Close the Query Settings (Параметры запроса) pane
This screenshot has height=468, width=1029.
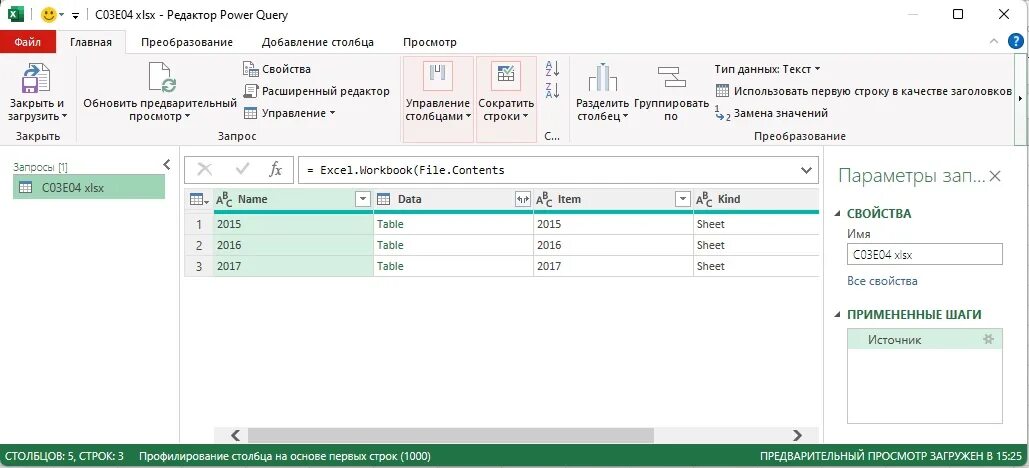(995, 176)
